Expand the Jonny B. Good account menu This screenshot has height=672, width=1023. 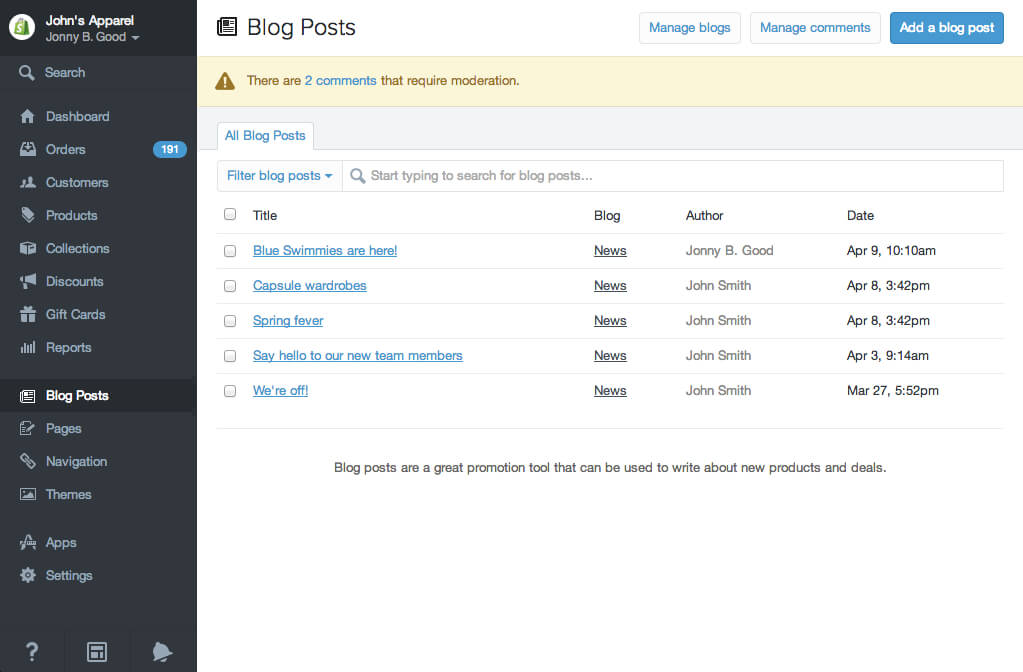(92, 37)
